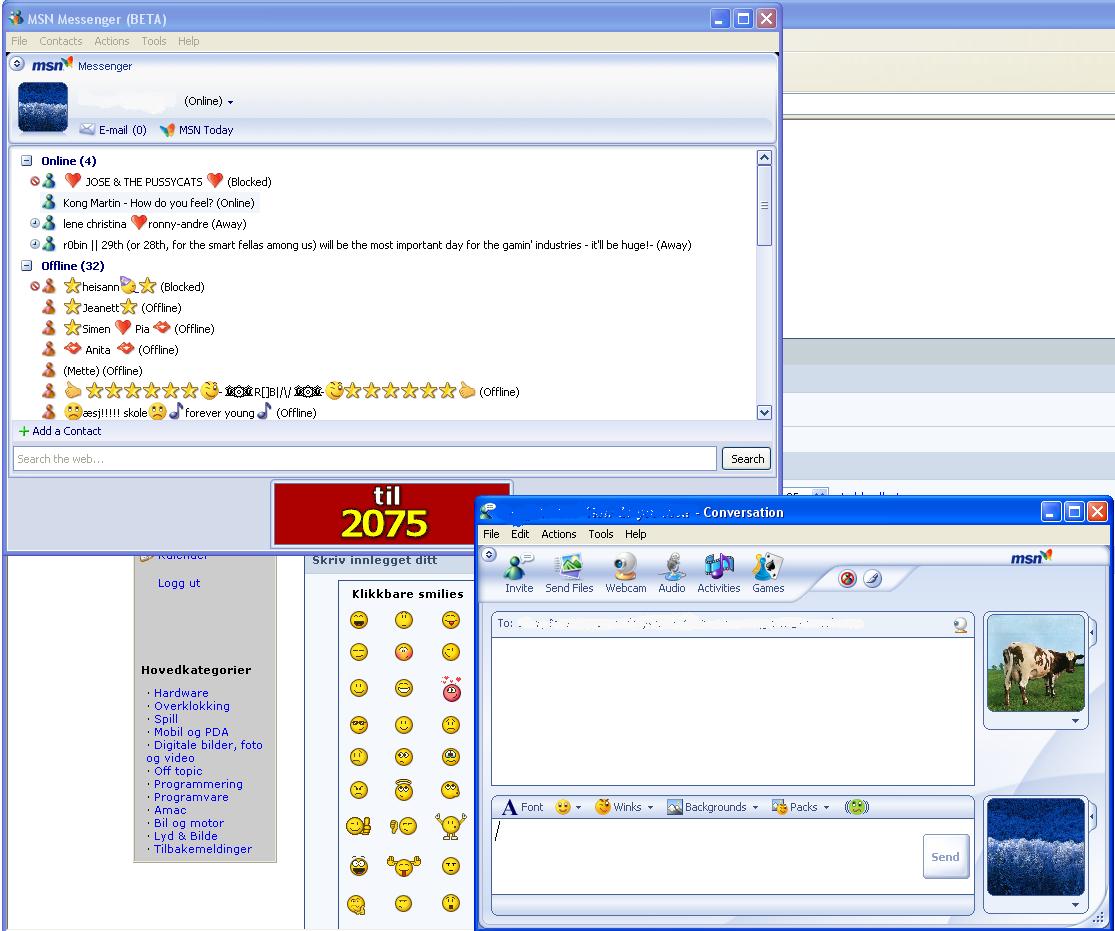
Task: Click contact list scrollbar up arrow
Action: tap(764, 157)
